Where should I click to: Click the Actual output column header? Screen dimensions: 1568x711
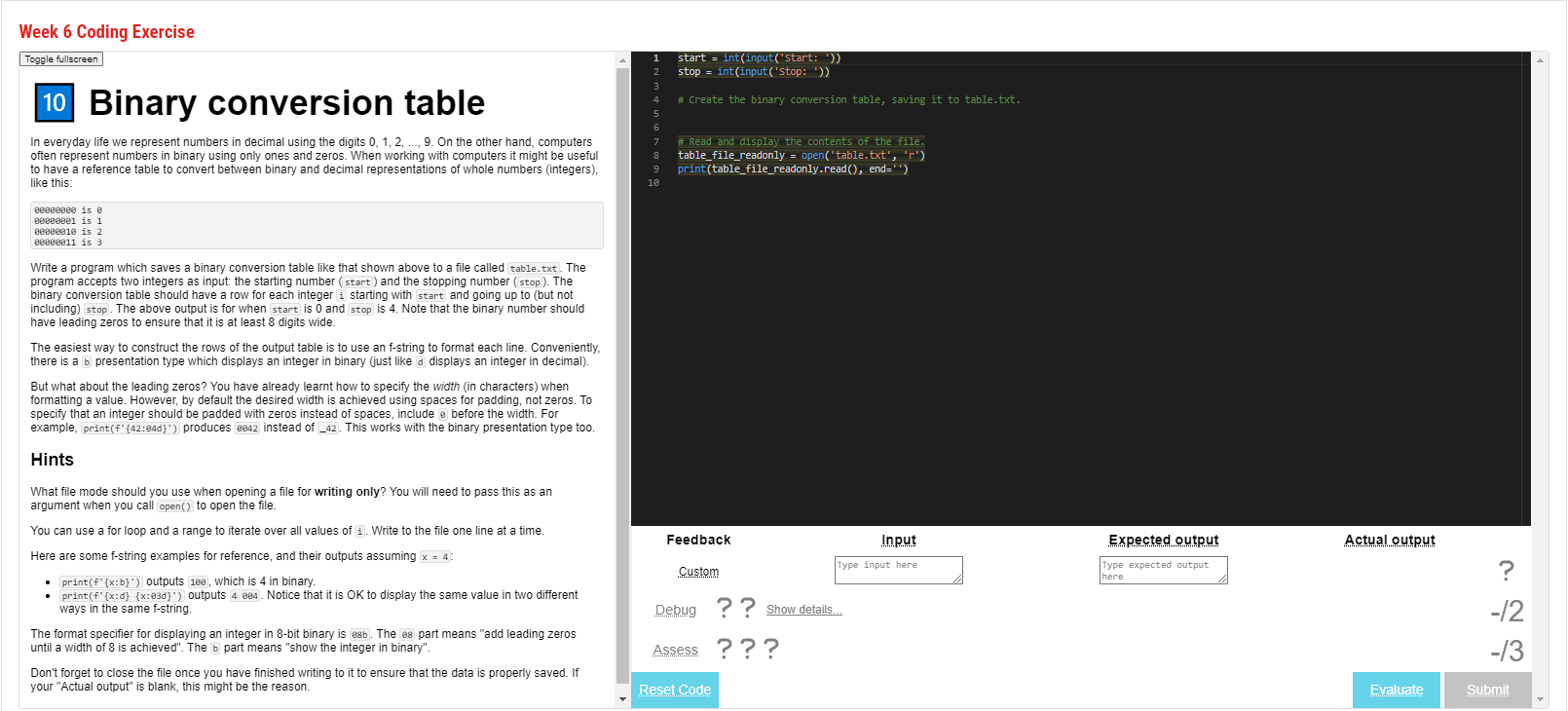(x=1390, y=540)
